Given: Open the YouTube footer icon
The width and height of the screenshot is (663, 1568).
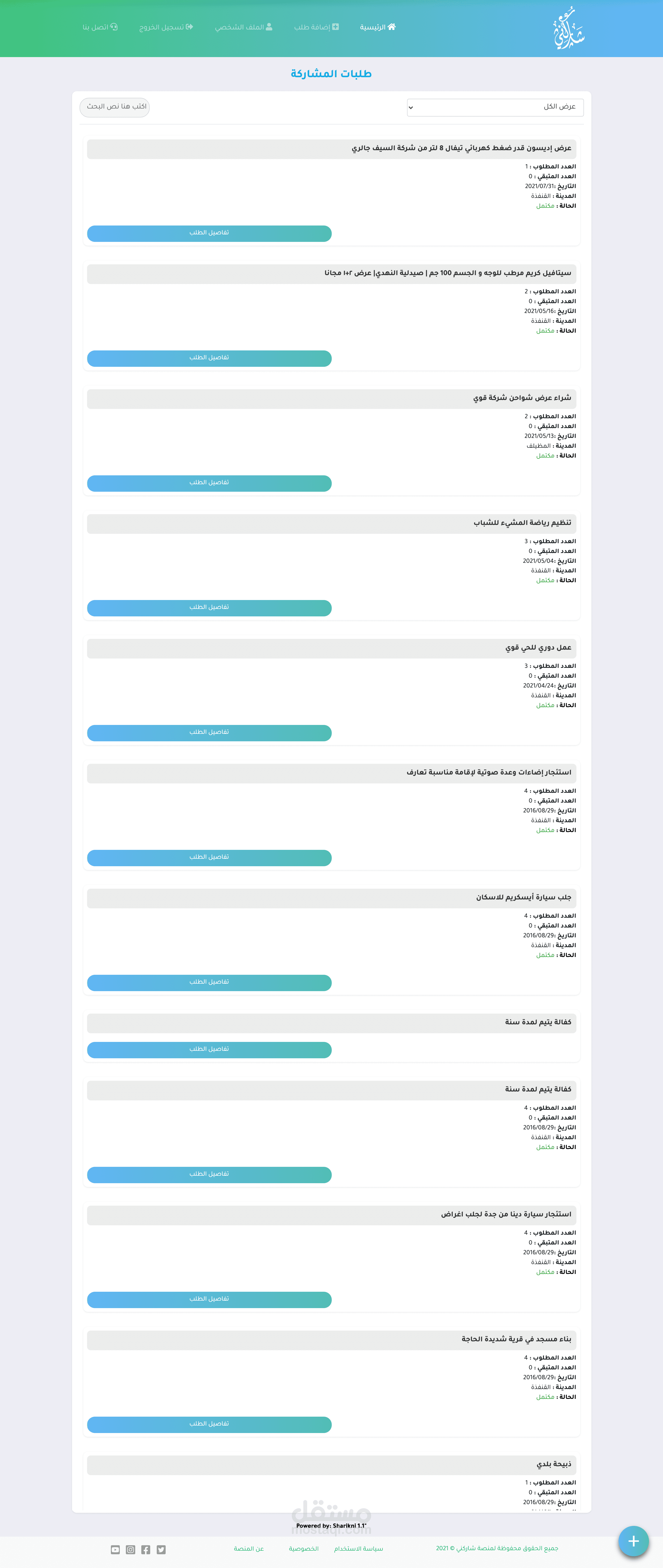Looking at the screenshot, I should point(115,1549).
